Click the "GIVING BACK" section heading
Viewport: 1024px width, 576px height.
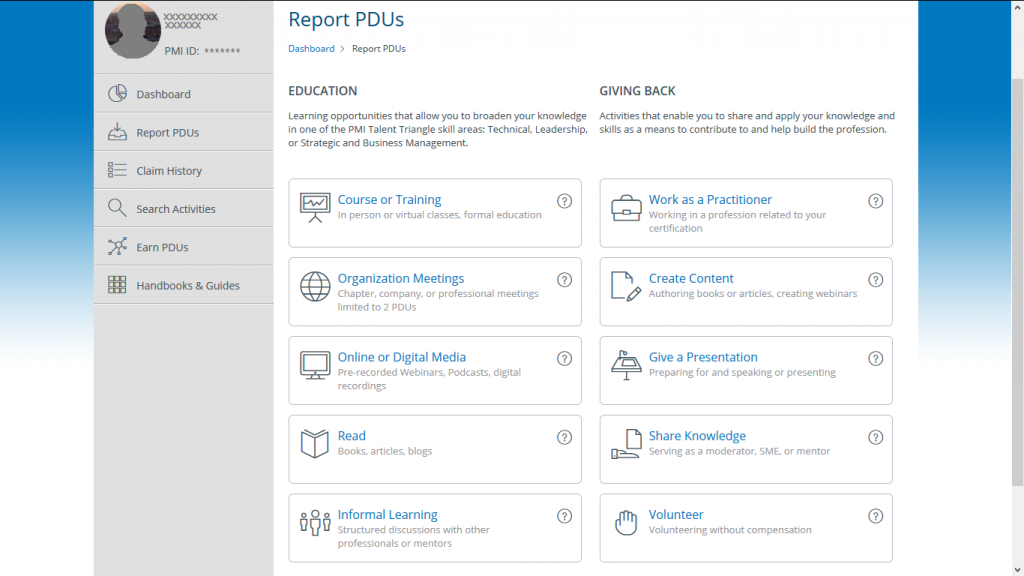click(637, 91)
